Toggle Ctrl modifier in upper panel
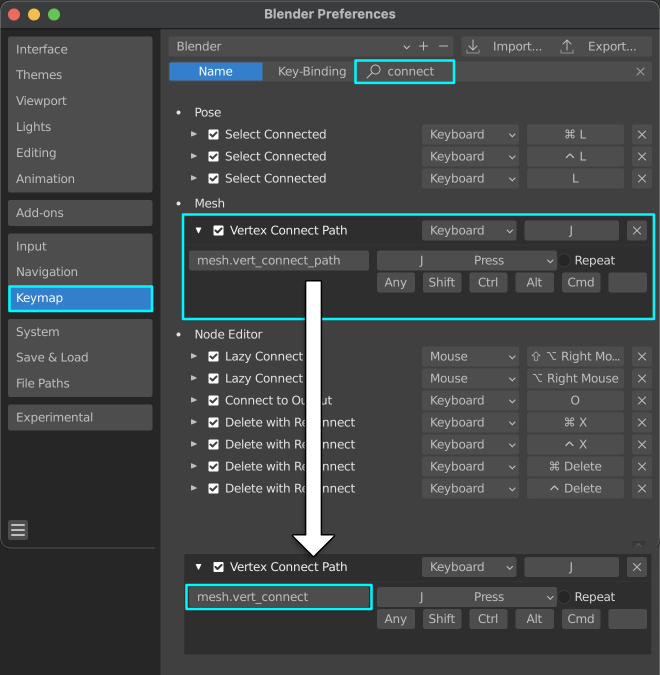The image size is (660, 675). pos(488,283)
